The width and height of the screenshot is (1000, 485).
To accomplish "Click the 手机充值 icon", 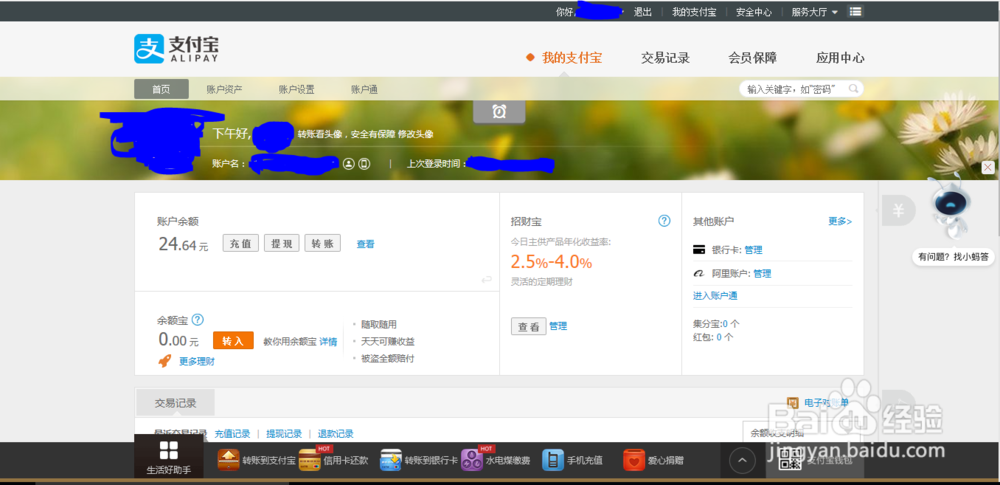I will (553, 459).
